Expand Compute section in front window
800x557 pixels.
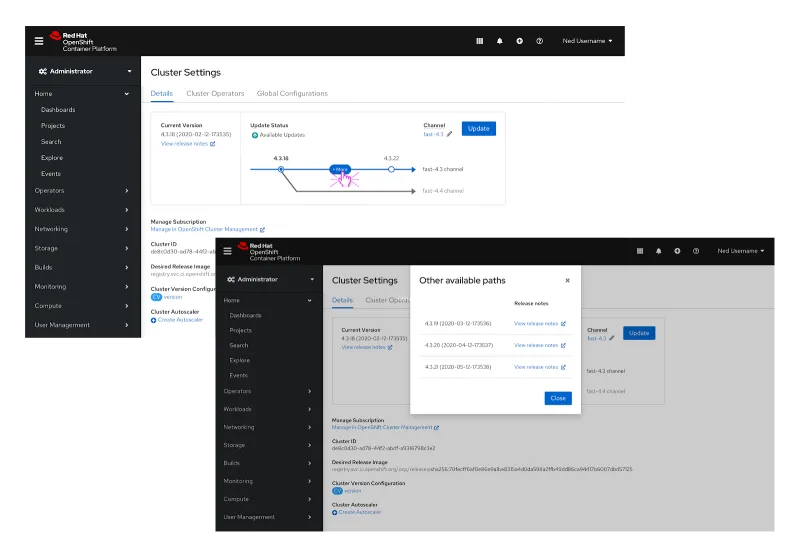pyautogui.click(x=268, y=499)
